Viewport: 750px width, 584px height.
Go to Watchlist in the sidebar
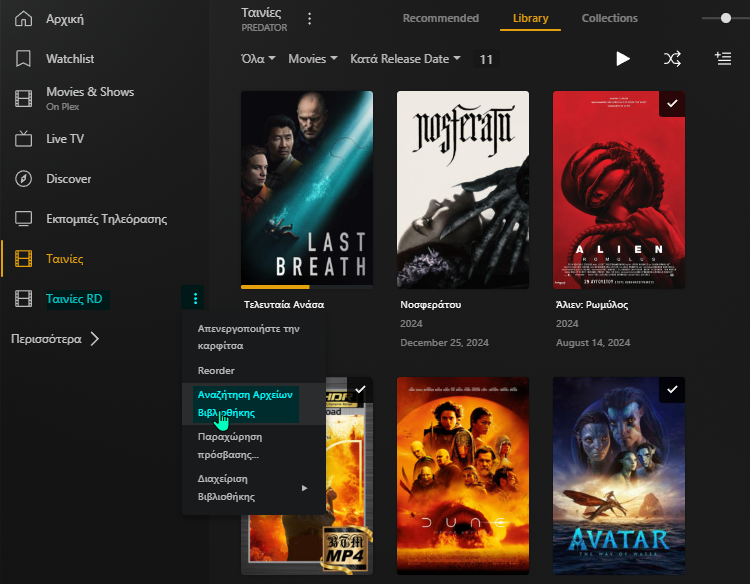coord(70,59)
